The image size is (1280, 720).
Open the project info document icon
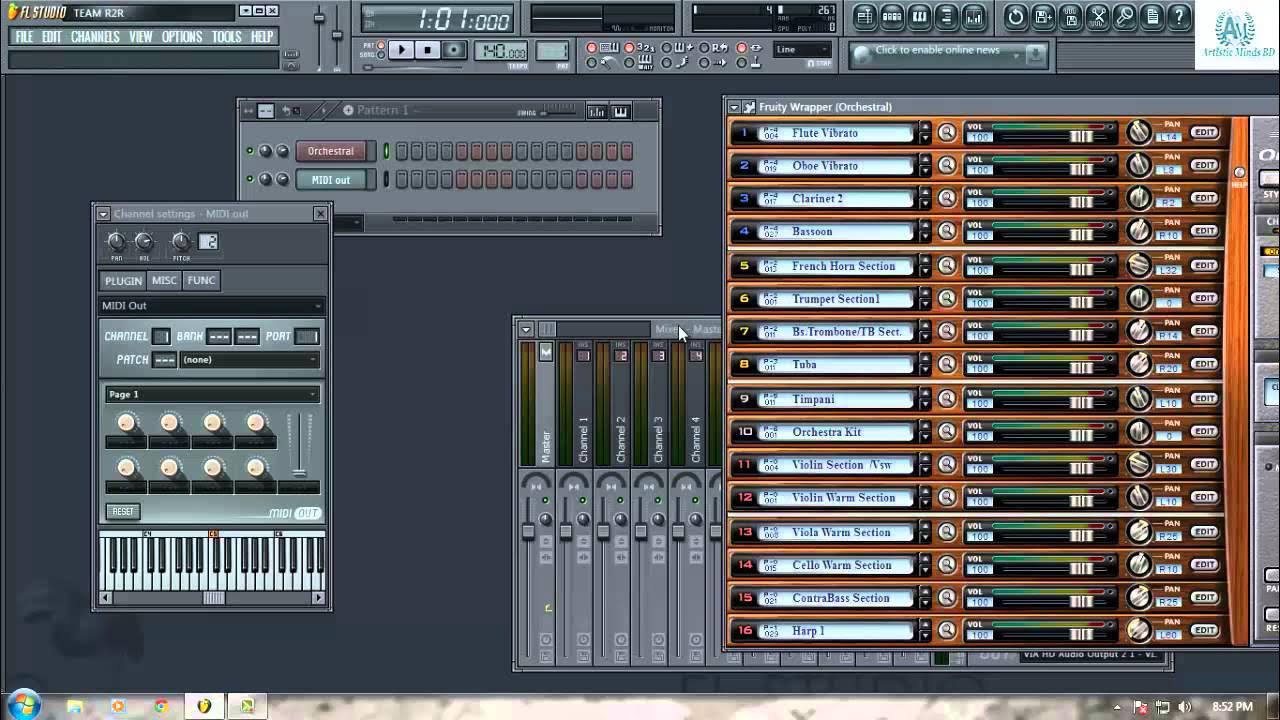1152,17
